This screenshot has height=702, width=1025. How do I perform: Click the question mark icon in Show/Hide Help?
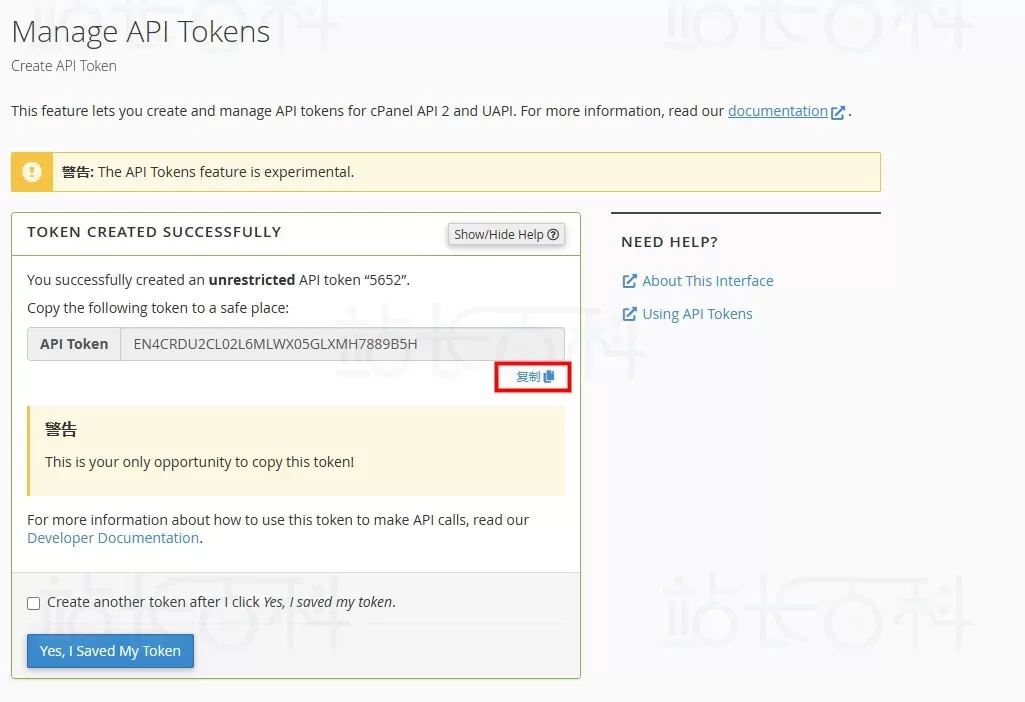click(553, 235)
